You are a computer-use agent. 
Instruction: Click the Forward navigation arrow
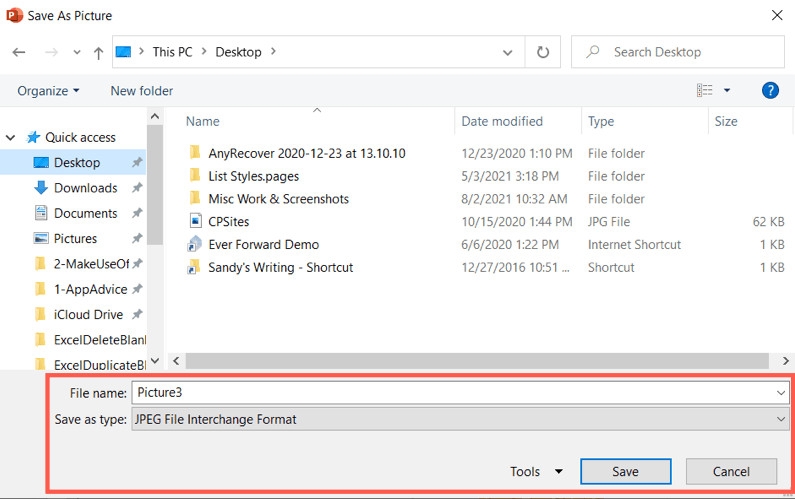(51, 52)
